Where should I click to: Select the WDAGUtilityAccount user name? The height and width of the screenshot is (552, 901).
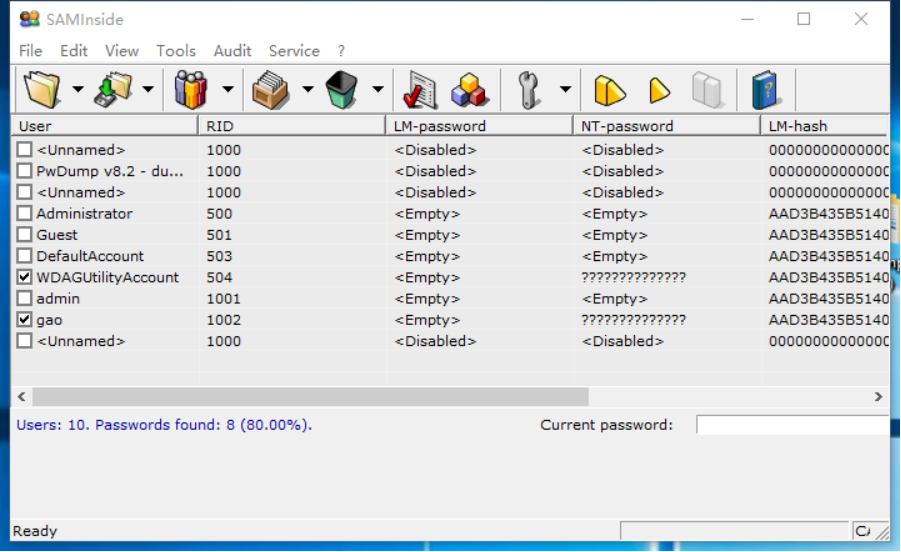pyautogui.click(x=107, y=277)
